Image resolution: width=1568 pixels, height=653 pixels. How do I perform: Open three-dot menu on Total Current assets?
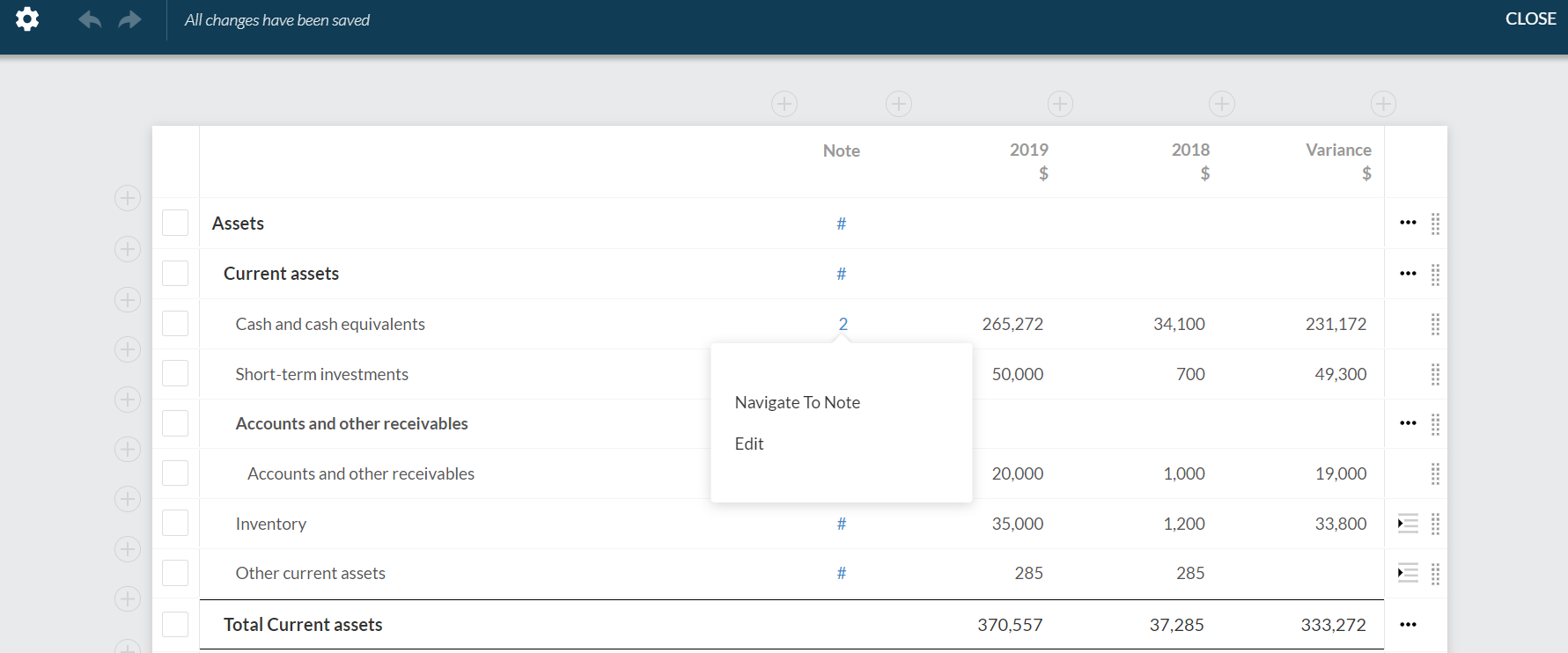pos(1408,625)
